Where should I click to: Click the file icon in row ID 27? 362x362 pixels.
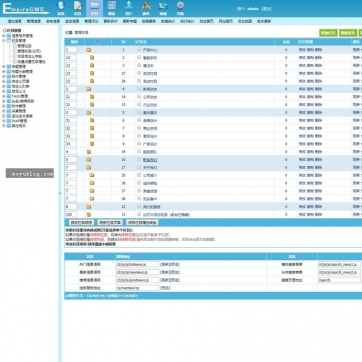click(92, 73)
